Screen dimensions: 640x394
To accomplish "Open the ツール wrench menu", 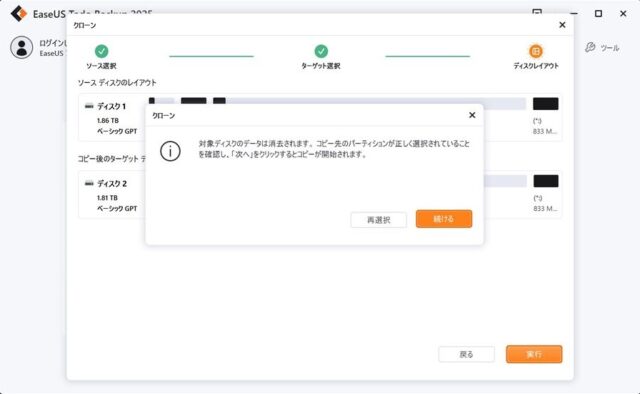I will 602,48.
